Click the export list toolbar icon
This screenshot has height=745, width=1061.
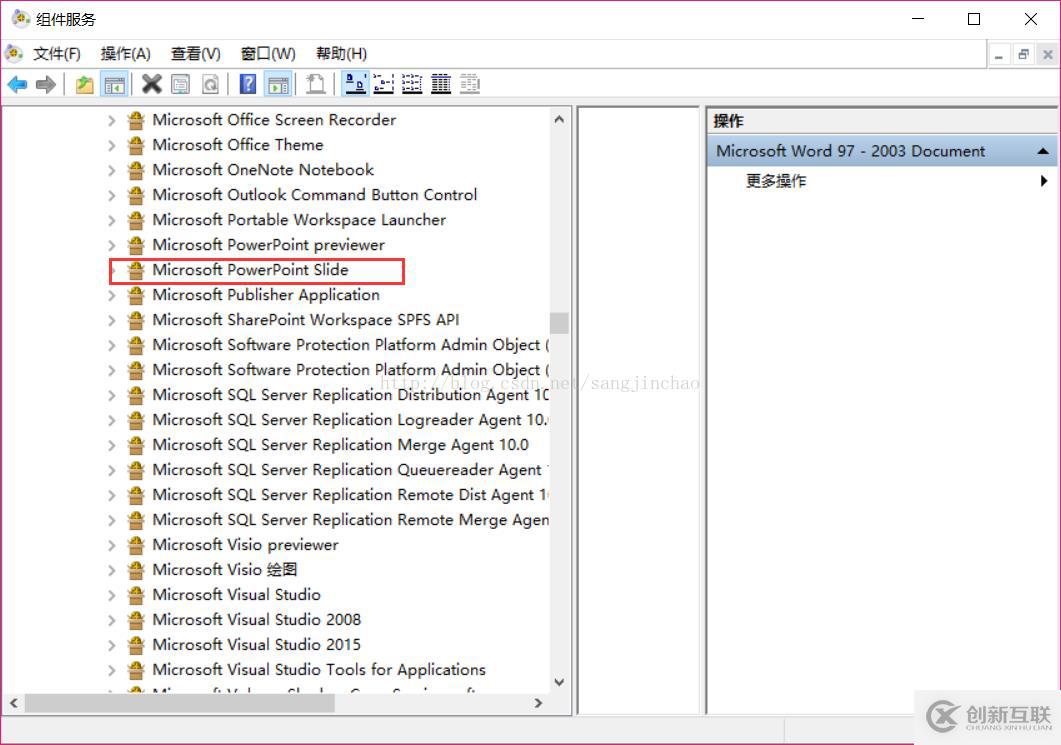coord(315,85)
